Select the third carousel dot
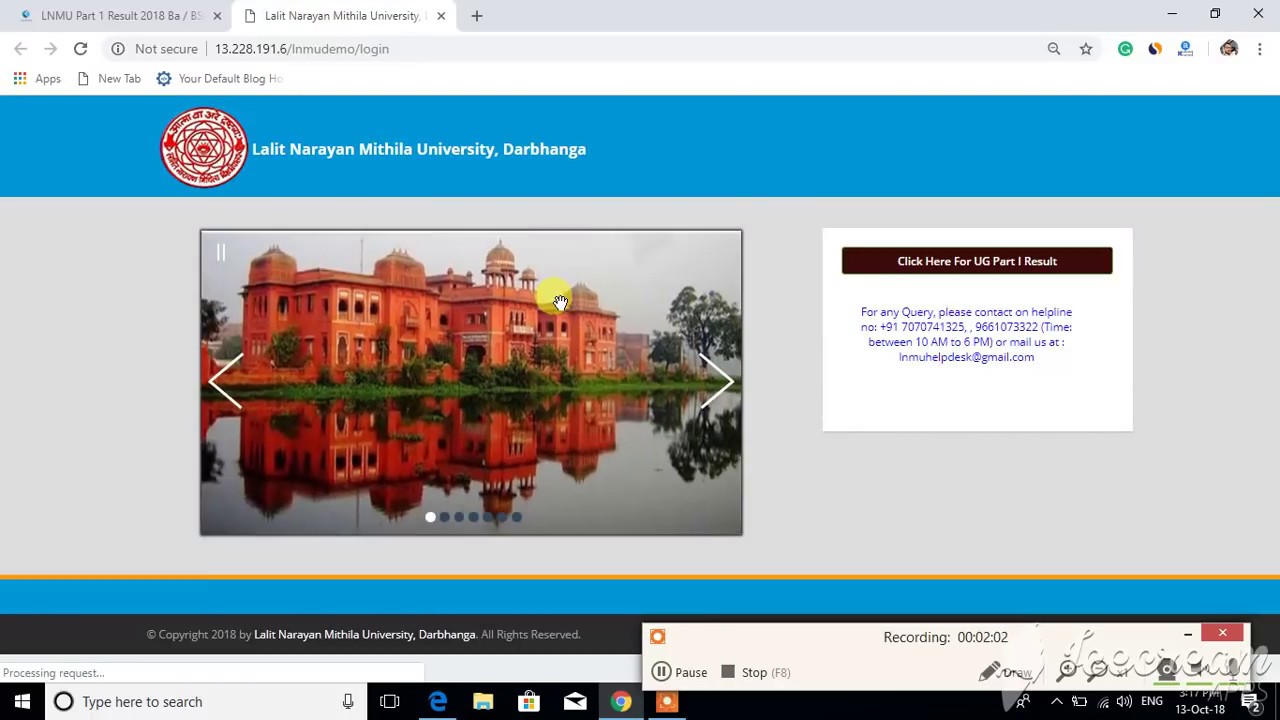Viewport: 1280px width, 720px height. [459, 517]
